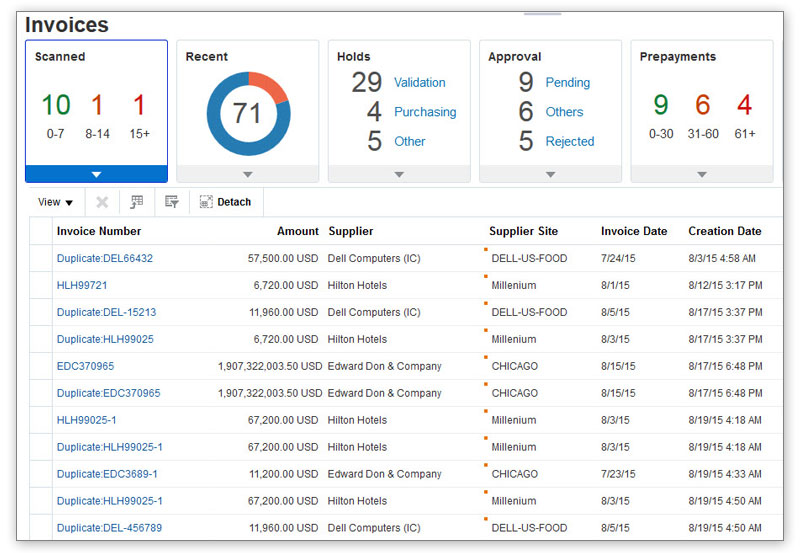Sort by Invoice Number column header

[99, 231]
